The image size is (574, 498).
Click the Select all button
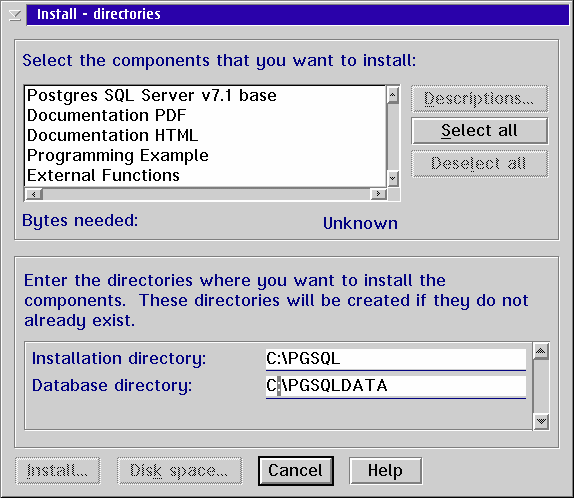[480, 131]
